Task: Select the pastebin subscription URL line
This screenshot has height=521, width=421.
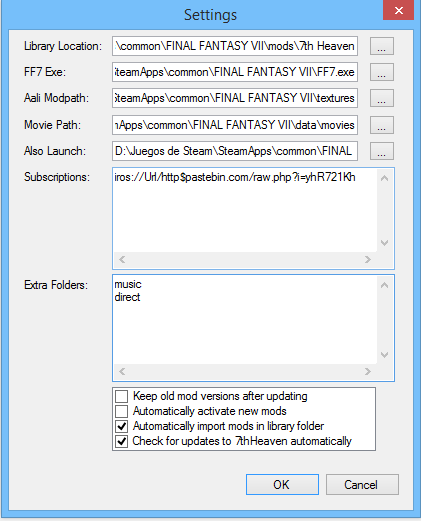Action: 235,177
